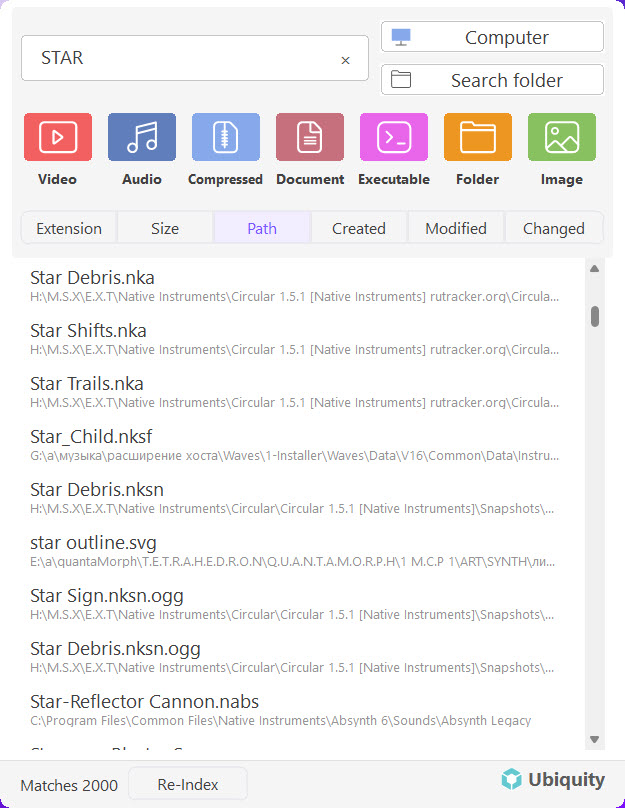Screen dimensions: 625x808
Task: Show only Executable files
Action: pos(394,137)
